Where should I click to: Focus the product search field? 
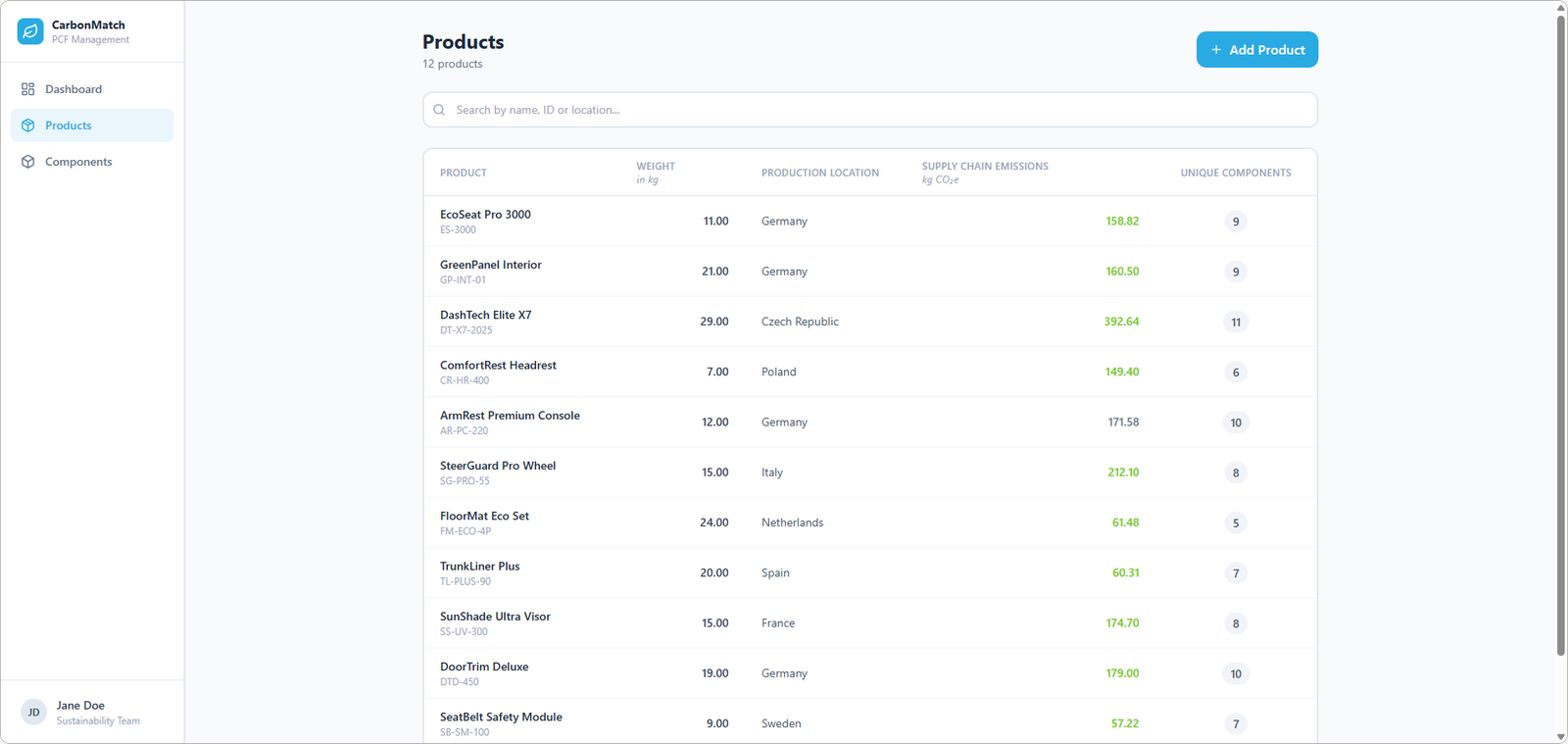[870, 110]
